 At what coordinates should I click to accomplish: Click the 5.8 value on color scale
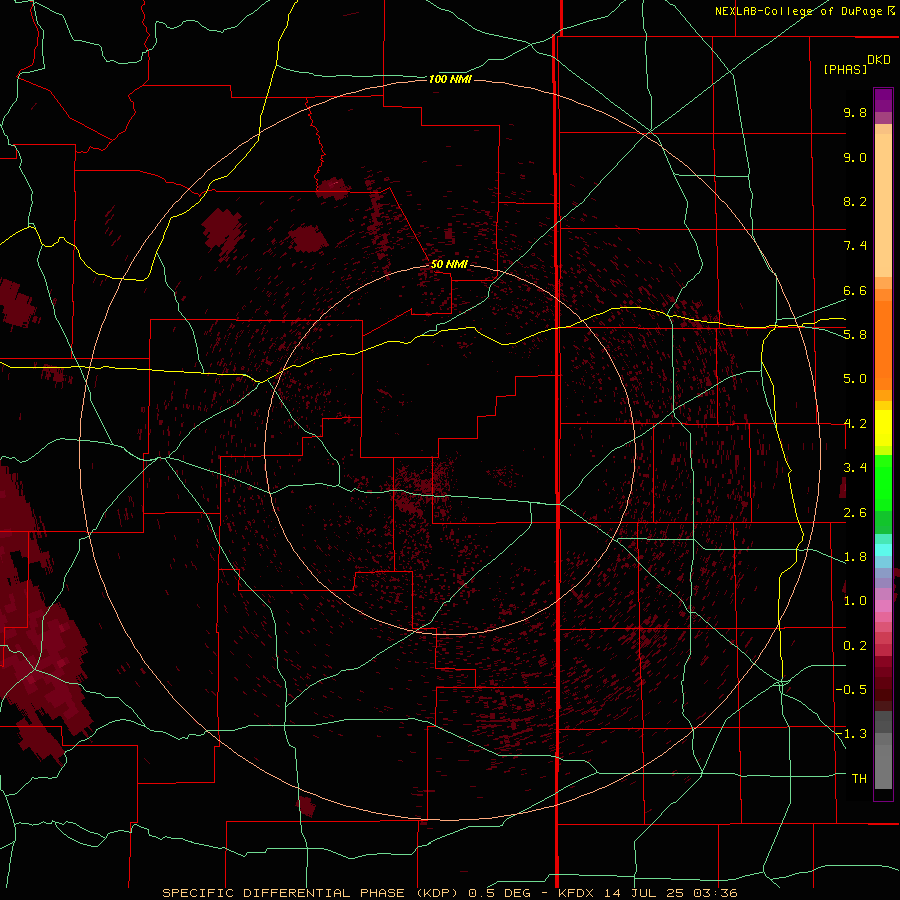click(x=855, y=335)
